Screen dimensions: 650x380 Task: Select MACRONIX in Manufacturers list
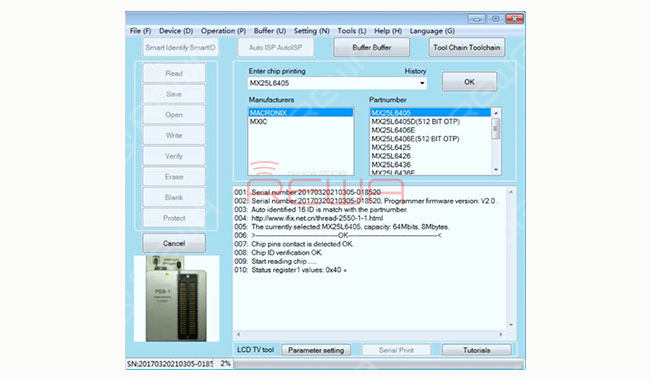click(301, 113)
